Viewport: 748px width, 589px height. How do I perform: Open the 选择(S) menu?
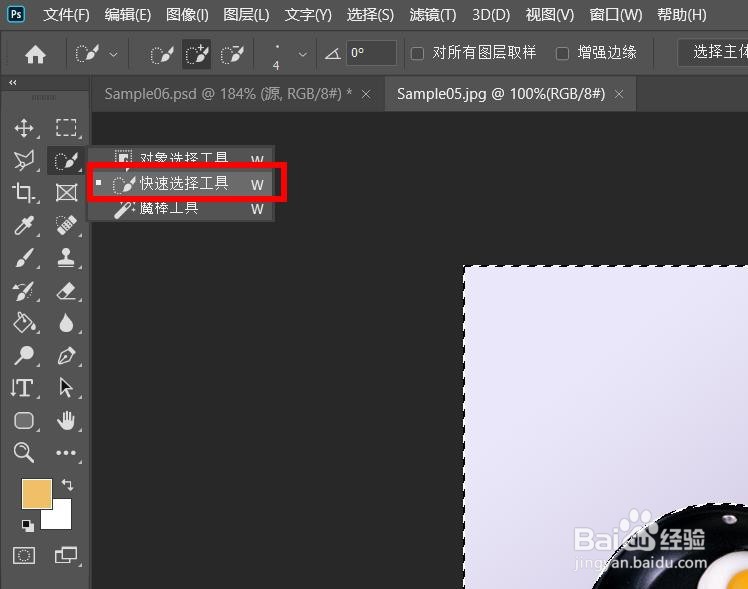coord(370,15)
